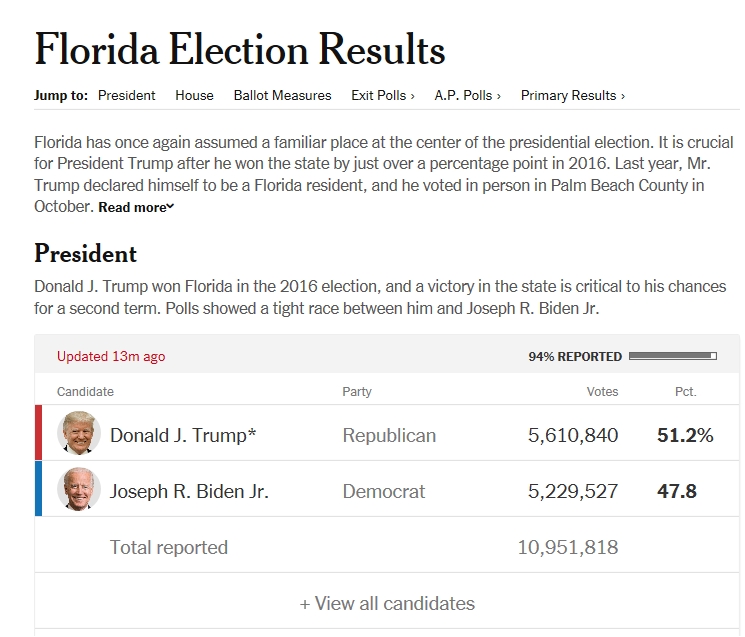Click Donald Trump's portrait photo
This screenshot has height=637, width=745.
pyautogui.click(x=80, y=434)
